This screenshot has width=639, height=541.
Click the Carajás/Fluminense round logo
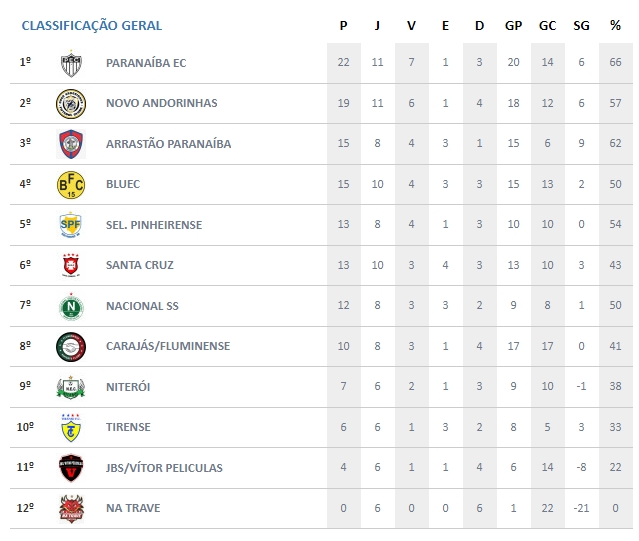tap(71, 346)
